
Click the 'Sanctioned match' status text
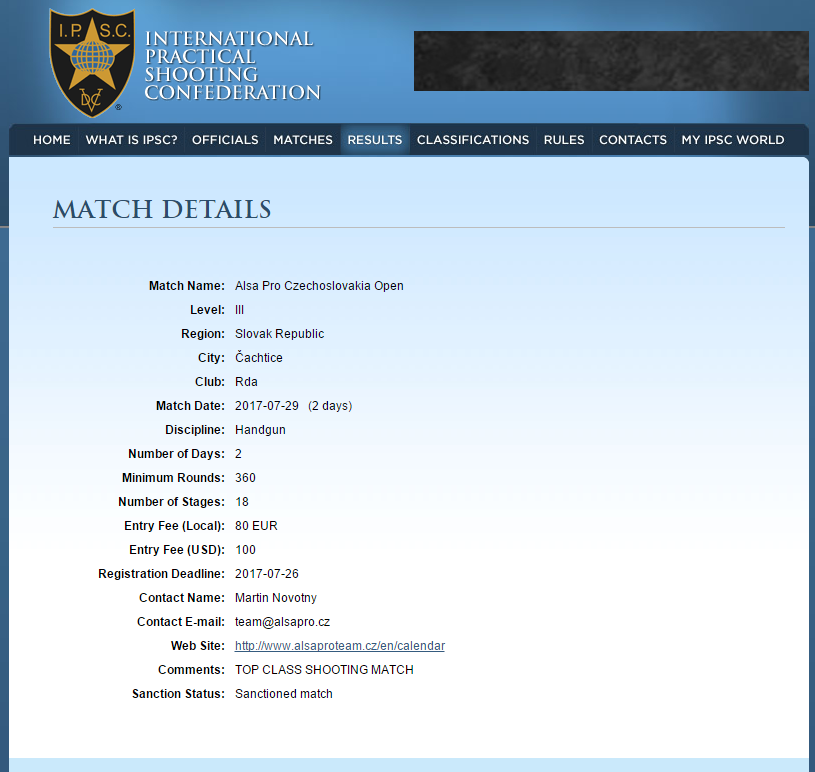284,694
